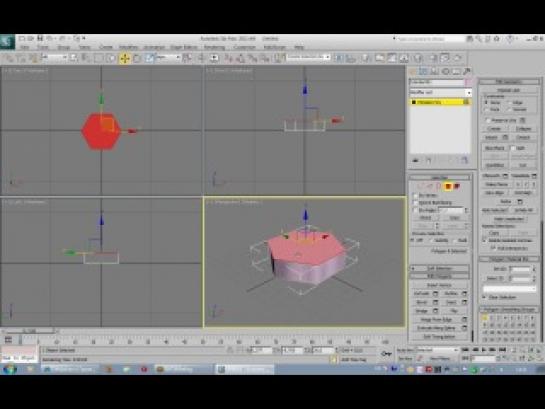Select the Move tool in the main toolbar

(124, 58)
